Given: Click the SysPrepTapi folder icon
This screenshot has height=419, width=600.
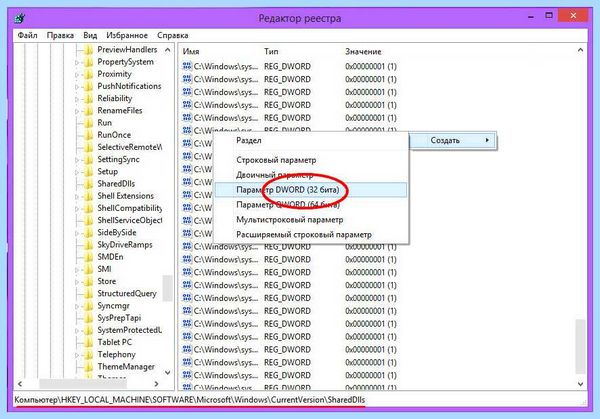Looking at the screenshot, I should 88,318.
